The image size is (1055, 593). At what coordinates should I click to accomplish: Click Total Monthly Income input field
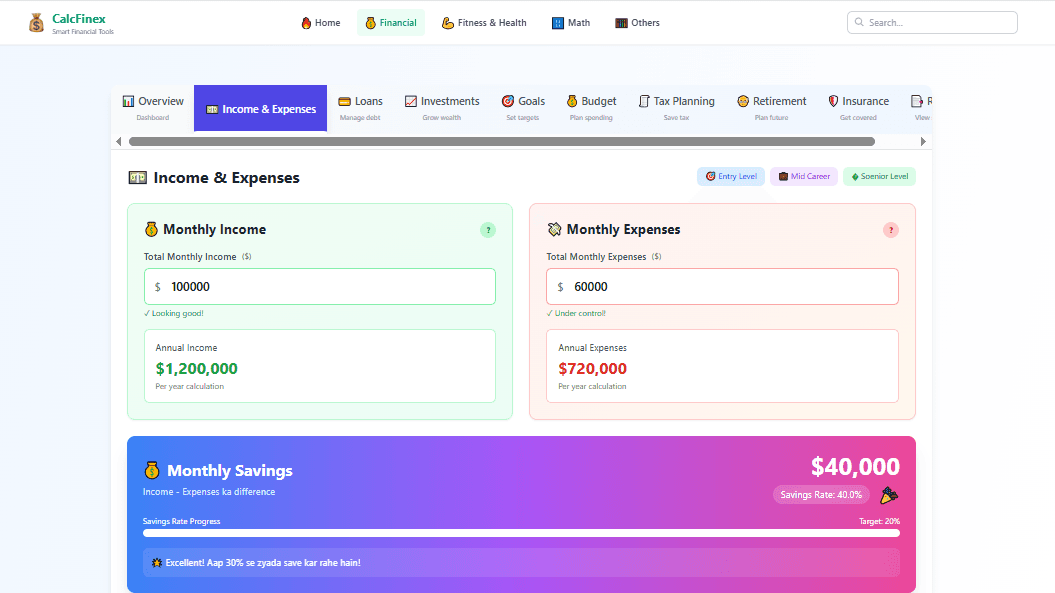[x=320, y=287]
